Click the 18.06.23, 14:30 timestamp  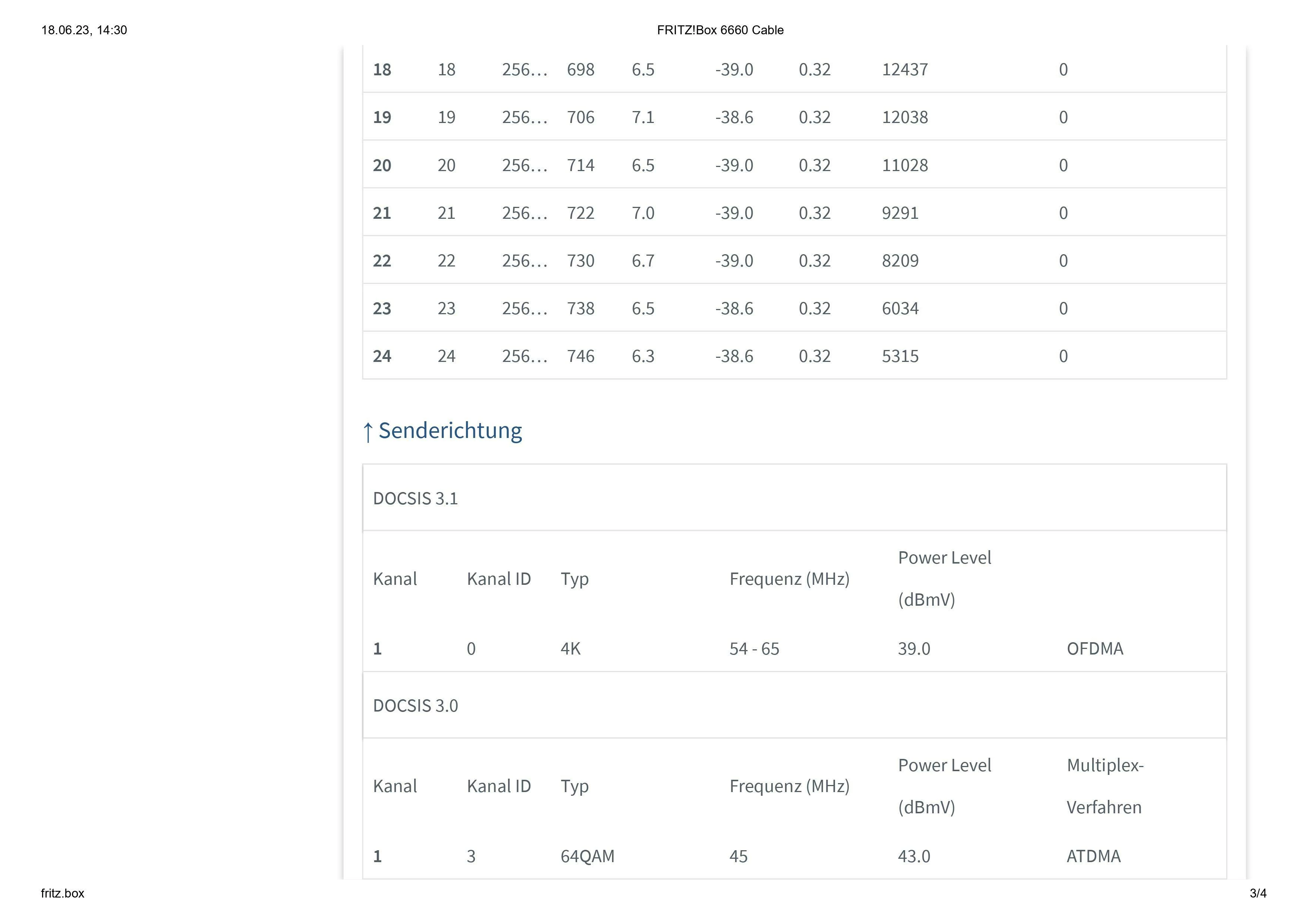pos(84,30)
